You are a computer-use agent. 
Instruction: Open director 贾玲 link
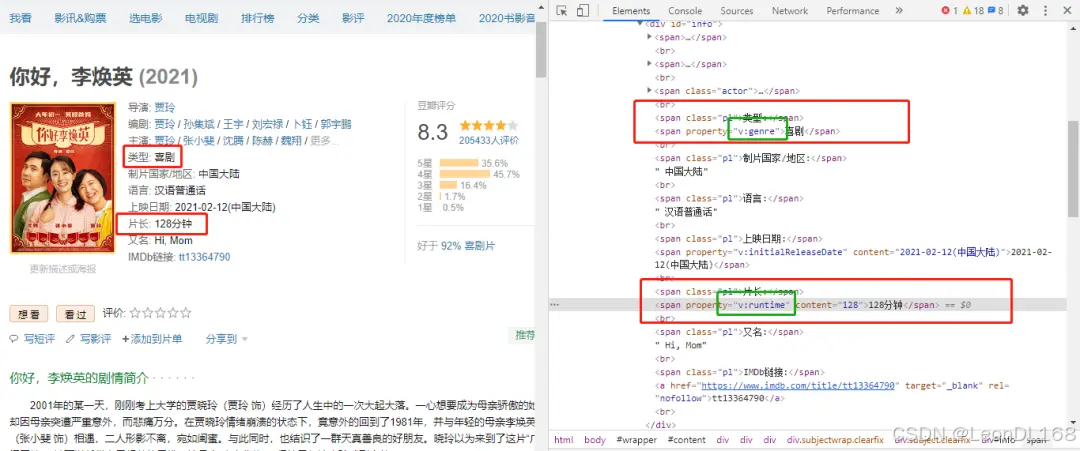pyautogui.click(x=165, y=107)
